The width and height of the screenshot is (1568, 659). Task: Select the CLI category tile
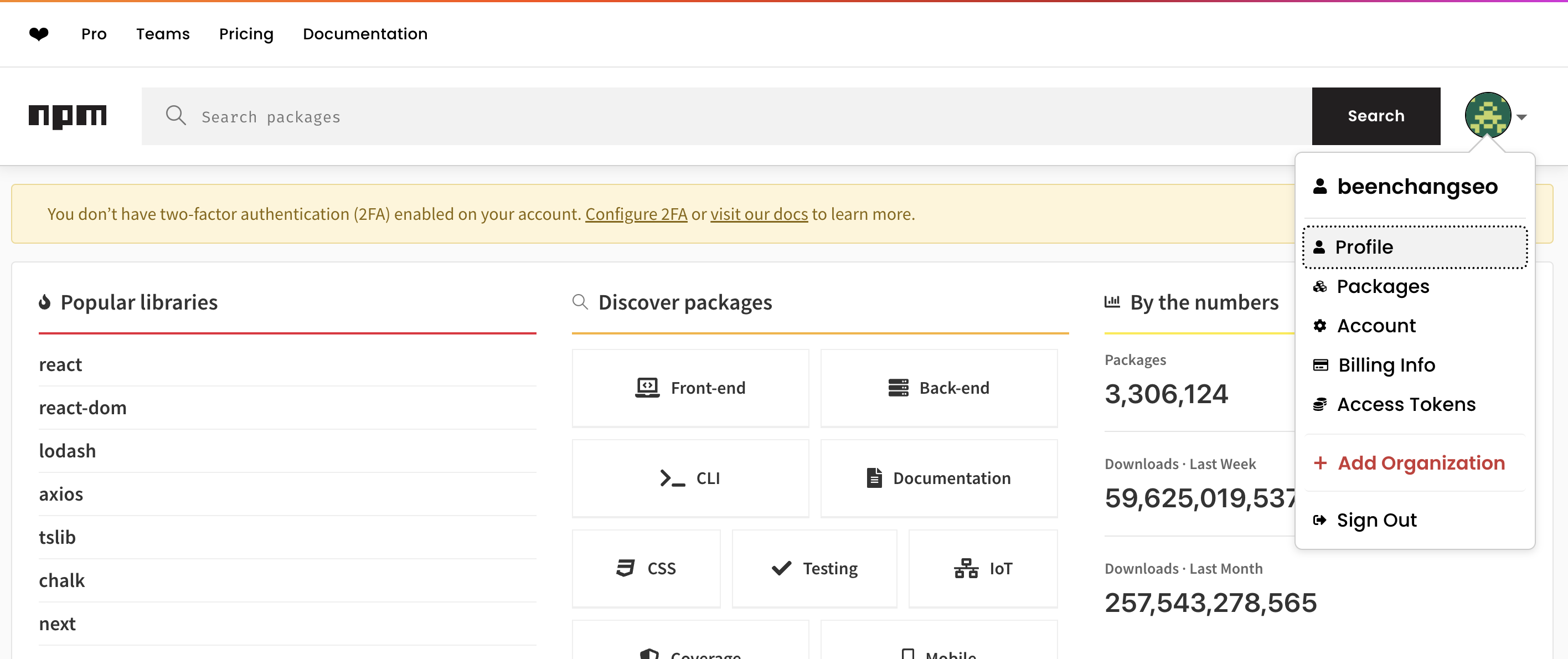click(690, 478)
